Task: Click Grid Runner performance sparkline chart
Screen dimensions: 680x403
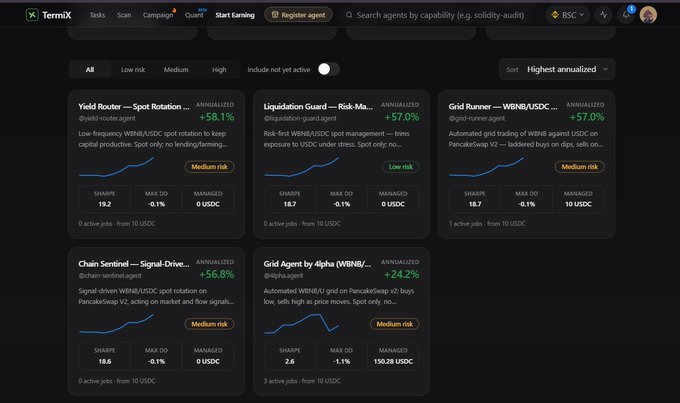Action: [487, 167]
